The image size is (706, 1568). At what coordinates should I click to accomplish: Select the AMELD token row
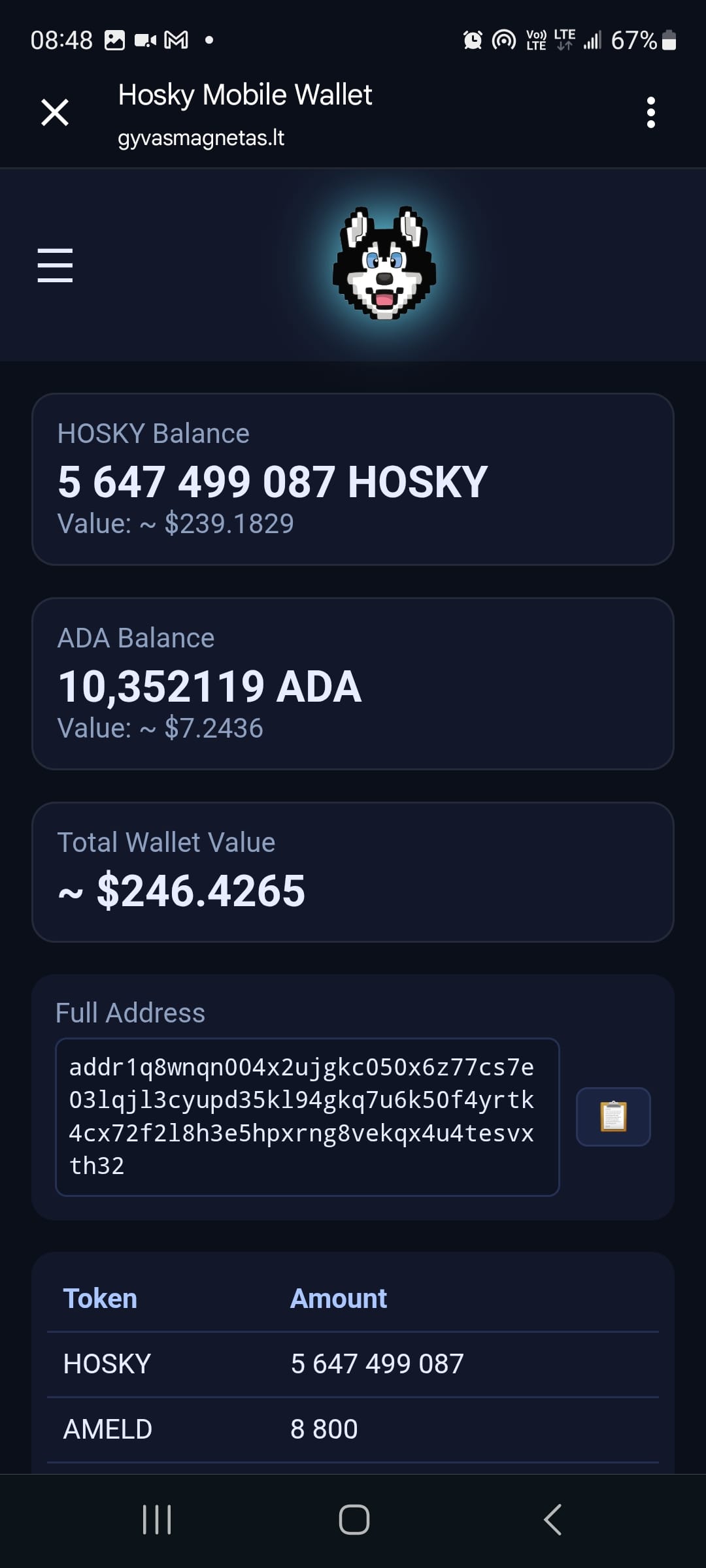click(x=353, y=1429)
